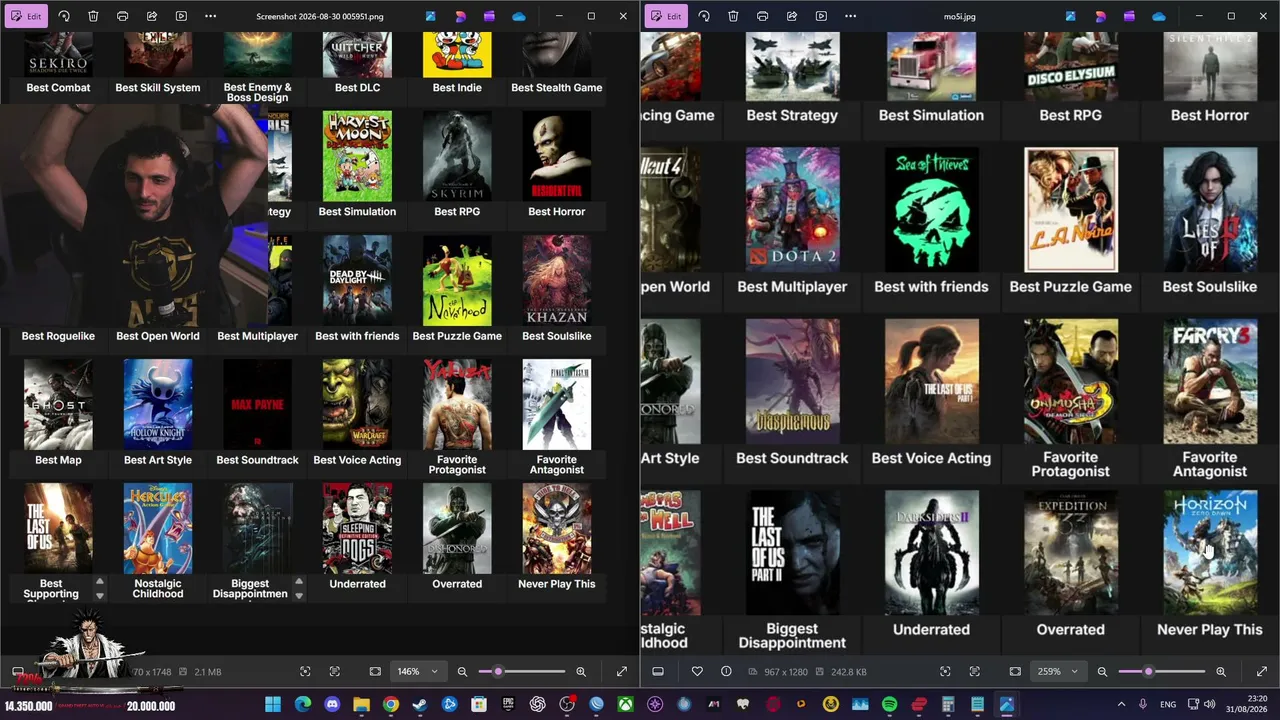Open the 259% zoom dropdown

(1058, 672)
